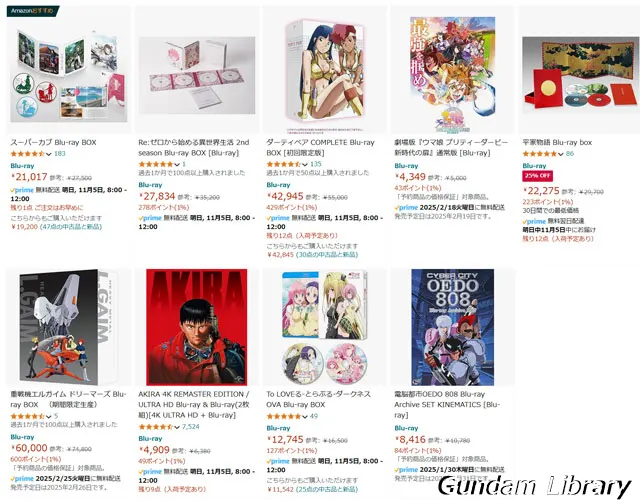Open the 47点の中古品と新品 offers link

(71, 227)
